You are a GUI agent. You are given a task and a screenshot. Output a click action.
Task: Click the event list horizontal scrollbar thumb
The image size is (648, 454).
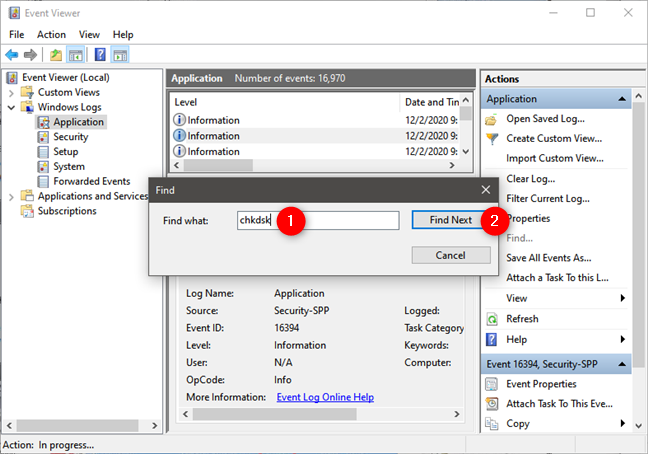point(218,165)
